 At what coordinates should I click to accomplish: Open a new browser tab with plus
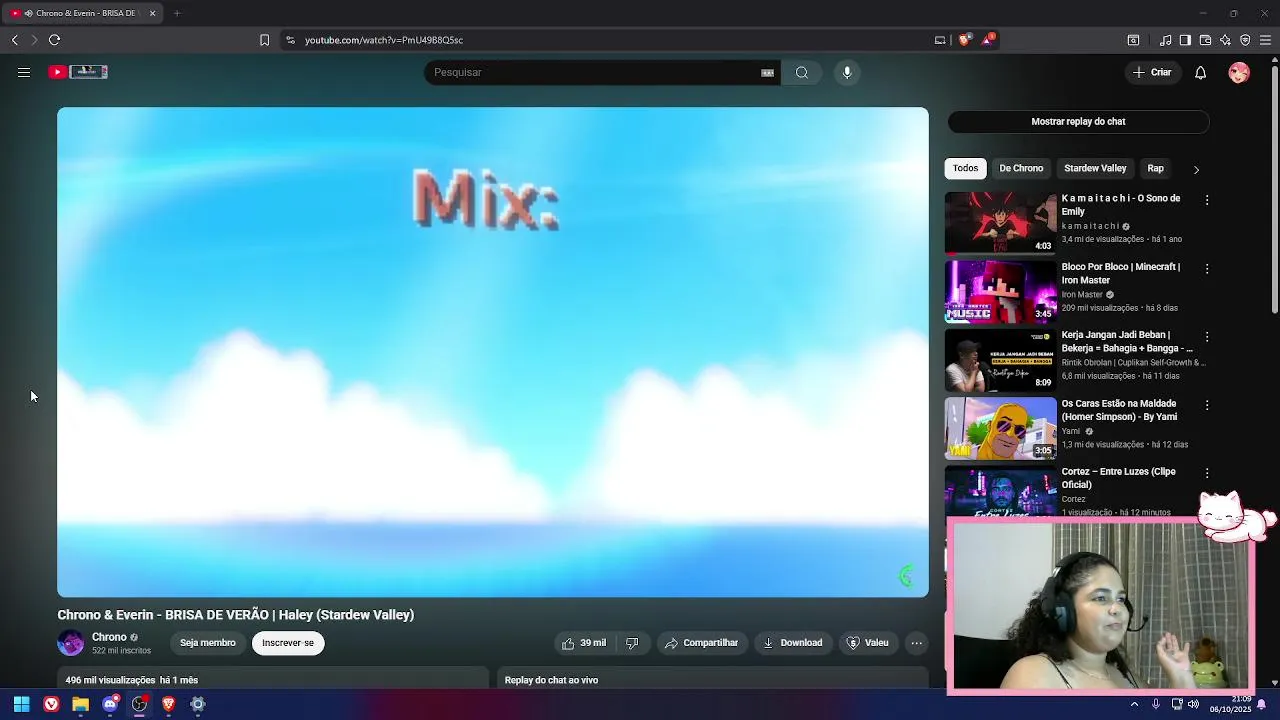tap(177, 13)
